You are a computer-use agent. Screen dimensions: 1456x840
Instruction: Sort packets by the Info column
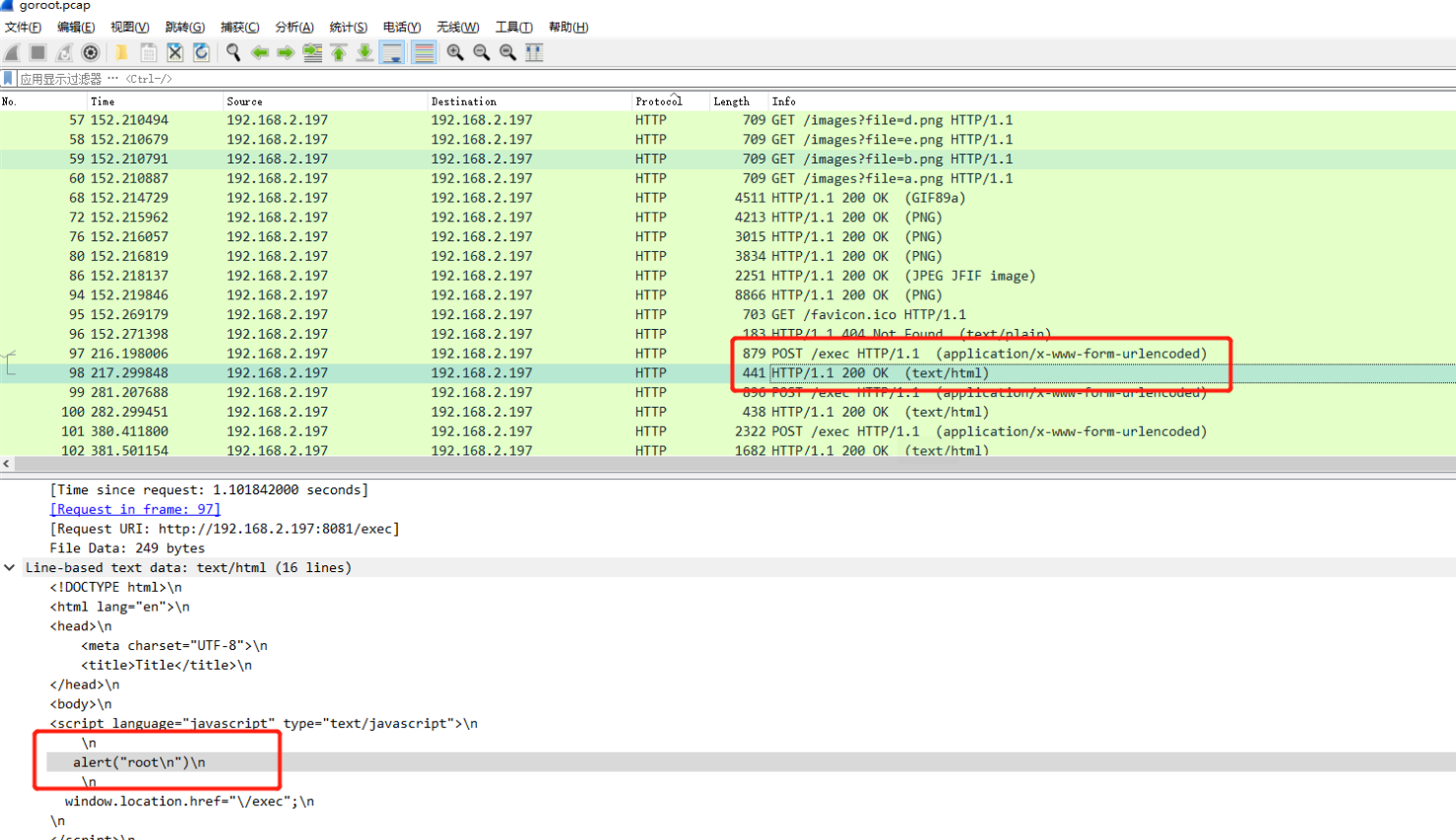[1112, 101]
